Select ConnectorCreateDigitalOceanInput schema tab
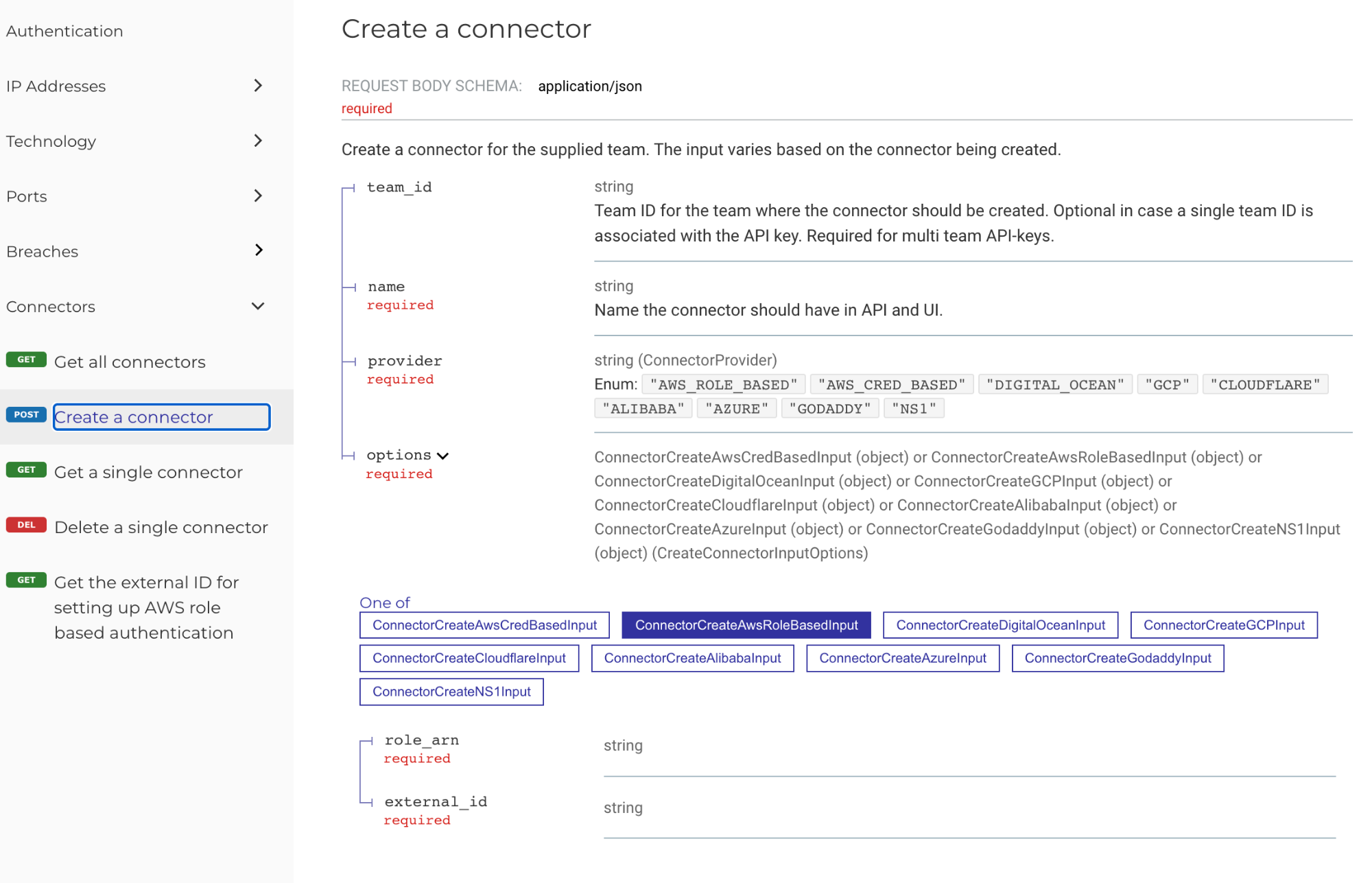 (1000, 625)
